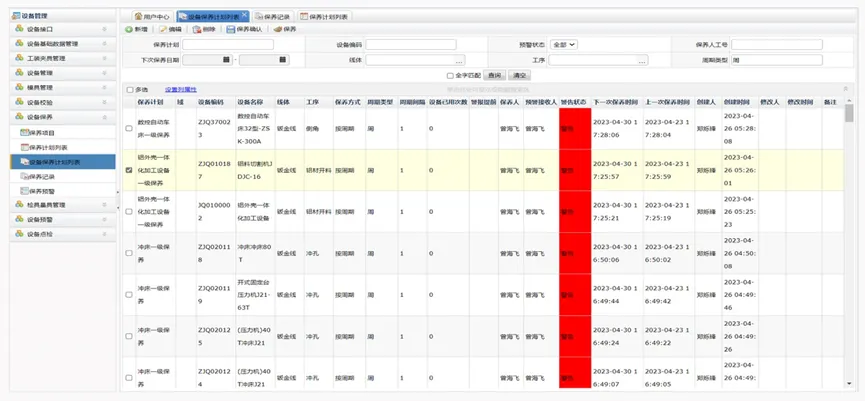Click the 保养 toolbar icon

(277, 29)
